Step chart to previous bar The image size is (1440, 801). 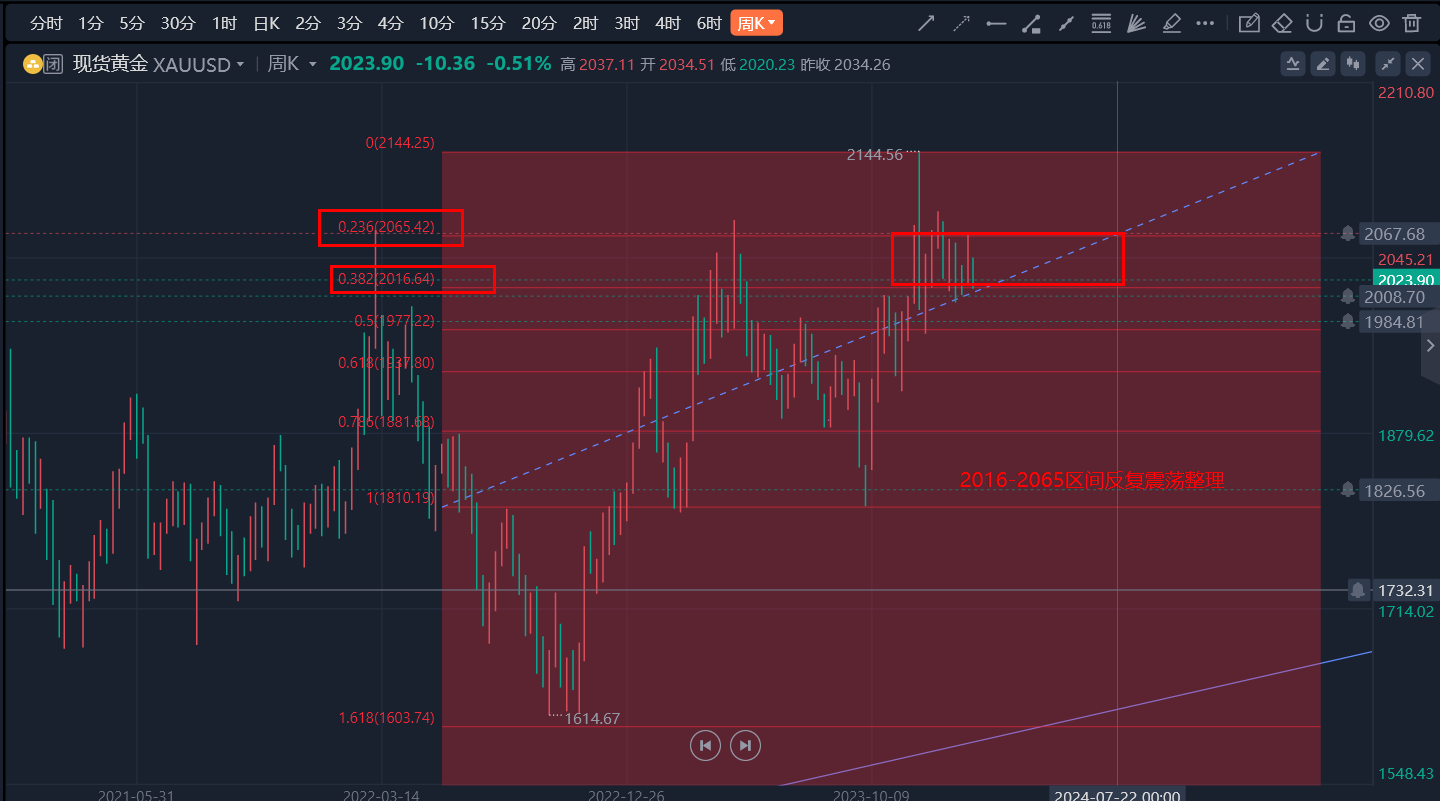click(705, 744)
